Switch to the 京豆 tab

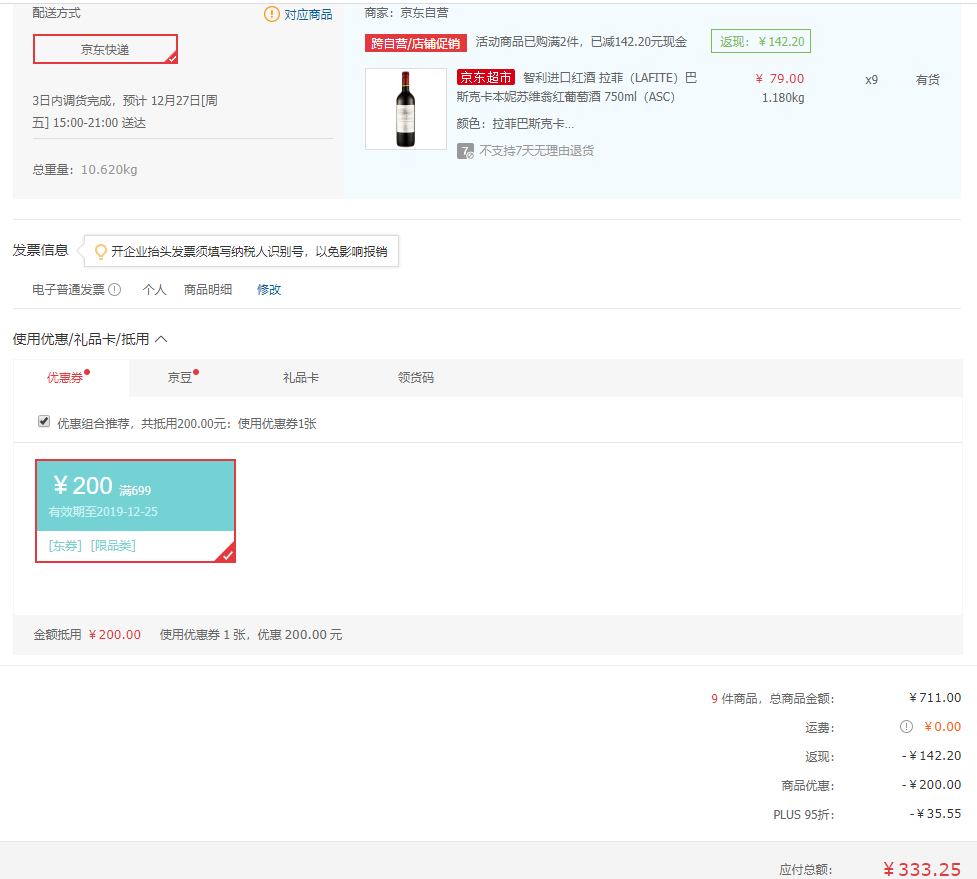coord(180,378)
